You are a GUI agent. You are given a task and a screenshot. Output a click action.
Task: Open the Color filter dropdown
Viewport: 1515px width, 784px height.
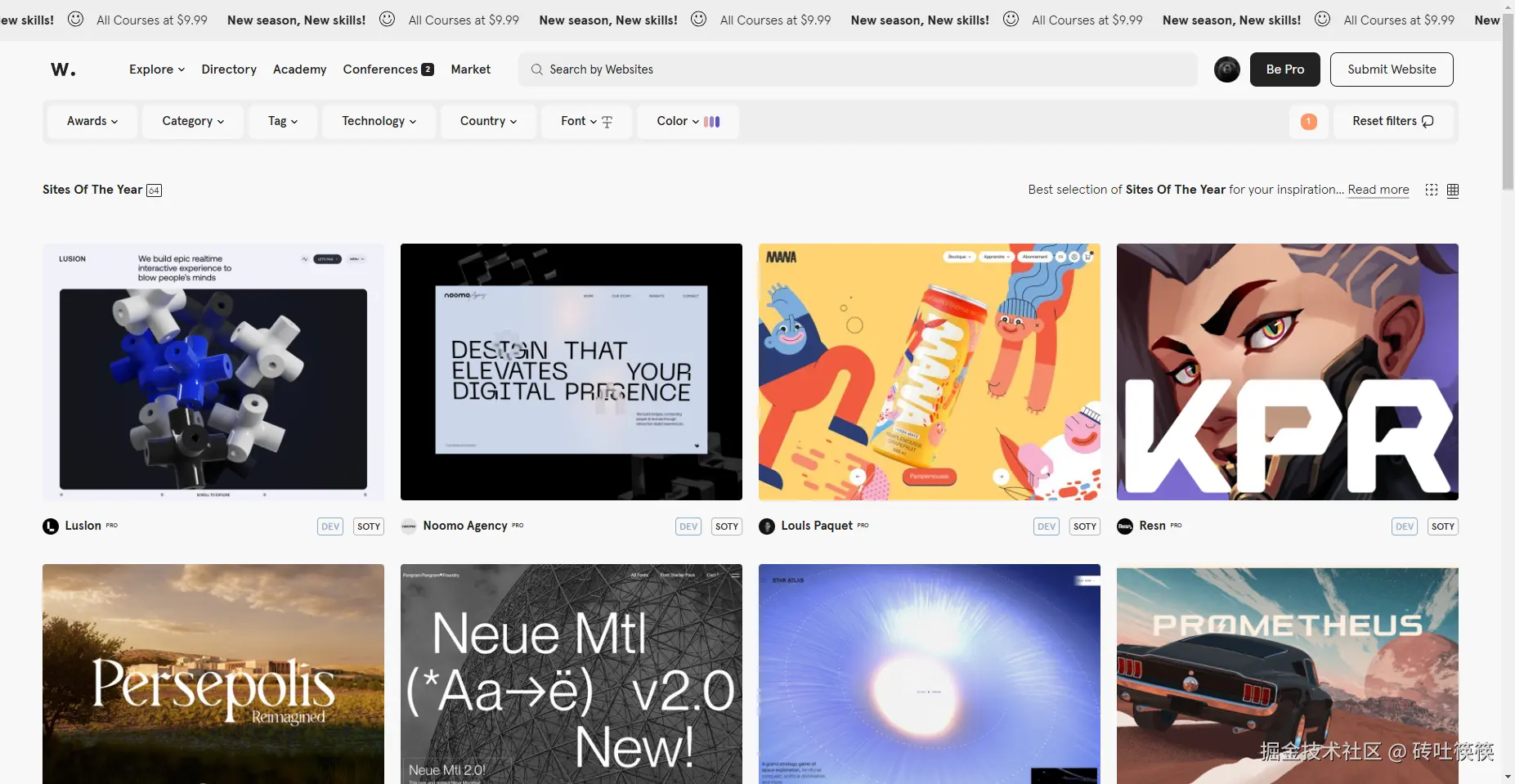(688, 121)
